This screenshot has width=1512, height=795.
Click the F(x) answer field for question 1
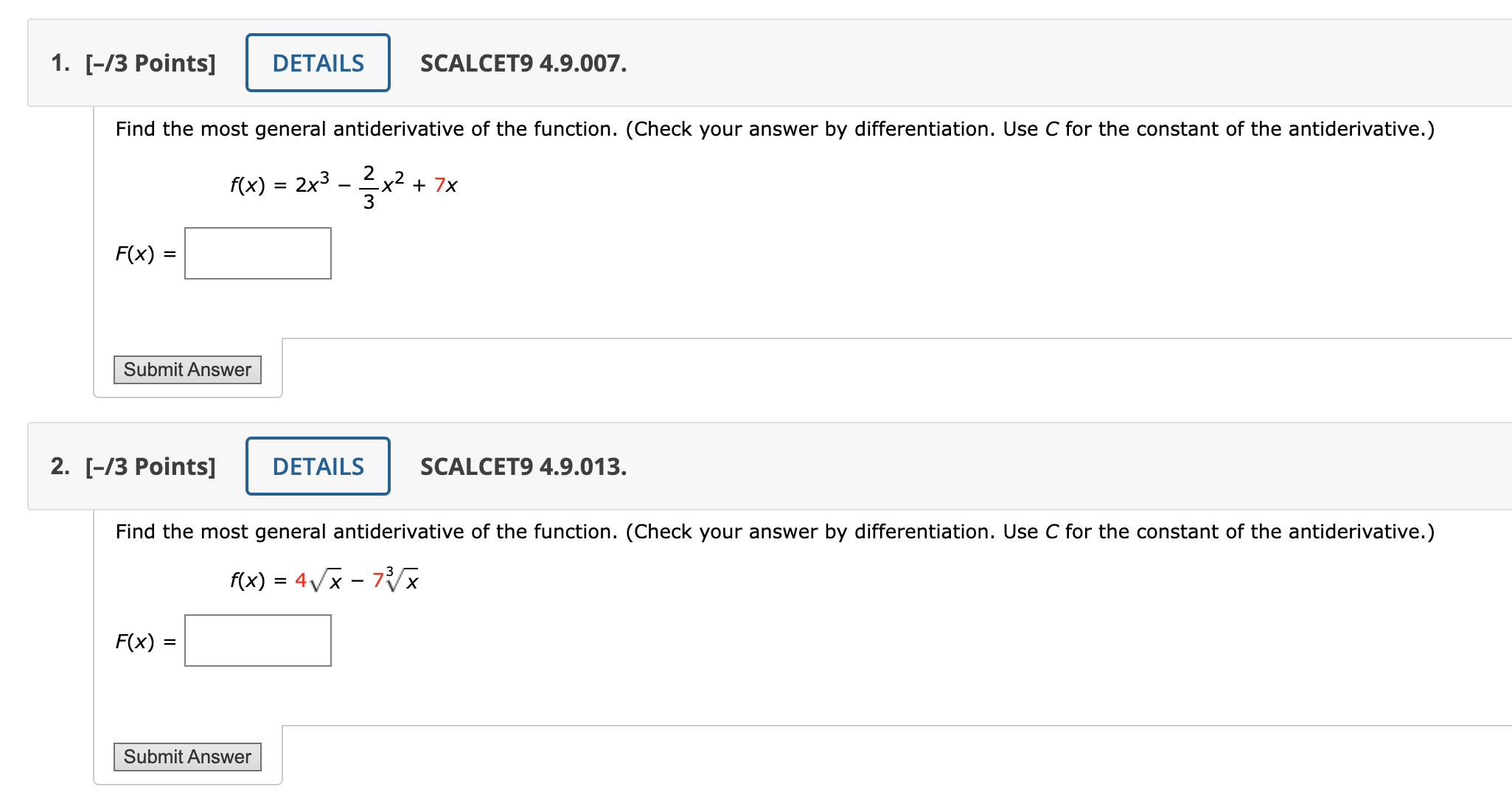[x=257, y=254]
